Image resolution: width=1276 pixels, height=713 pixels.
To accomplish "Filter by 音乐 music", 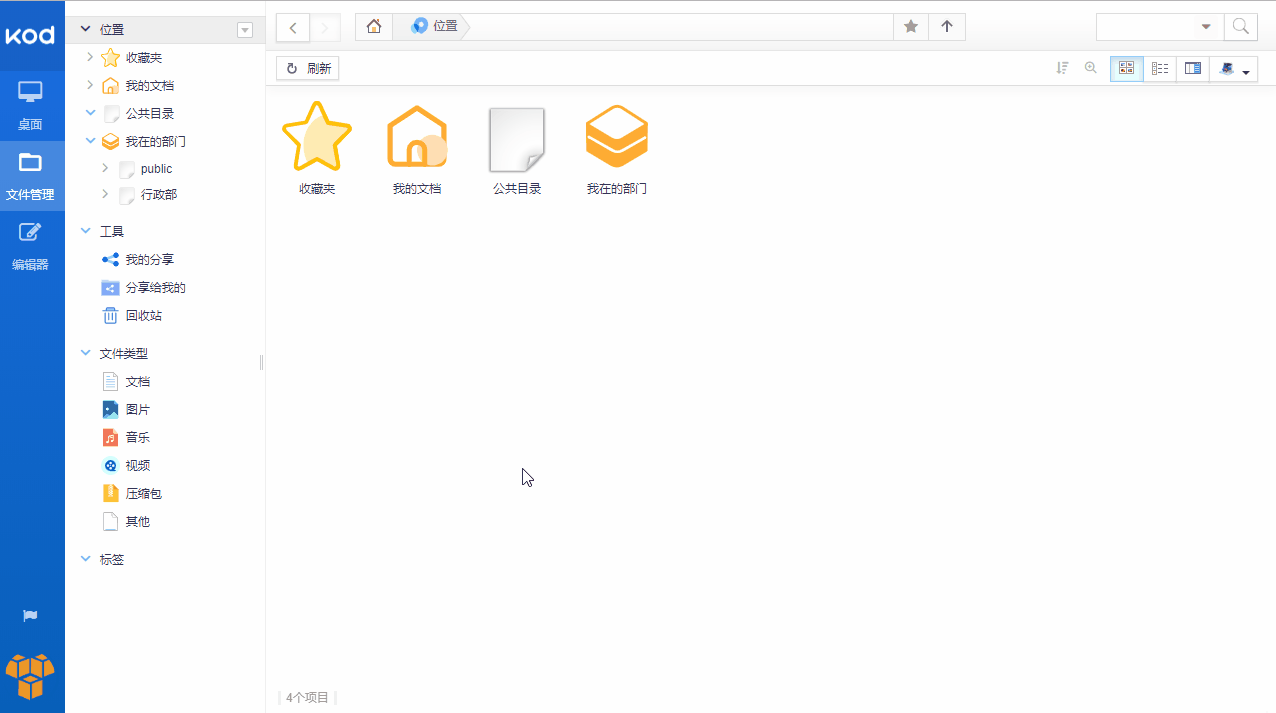I will [x=137, y=438].
